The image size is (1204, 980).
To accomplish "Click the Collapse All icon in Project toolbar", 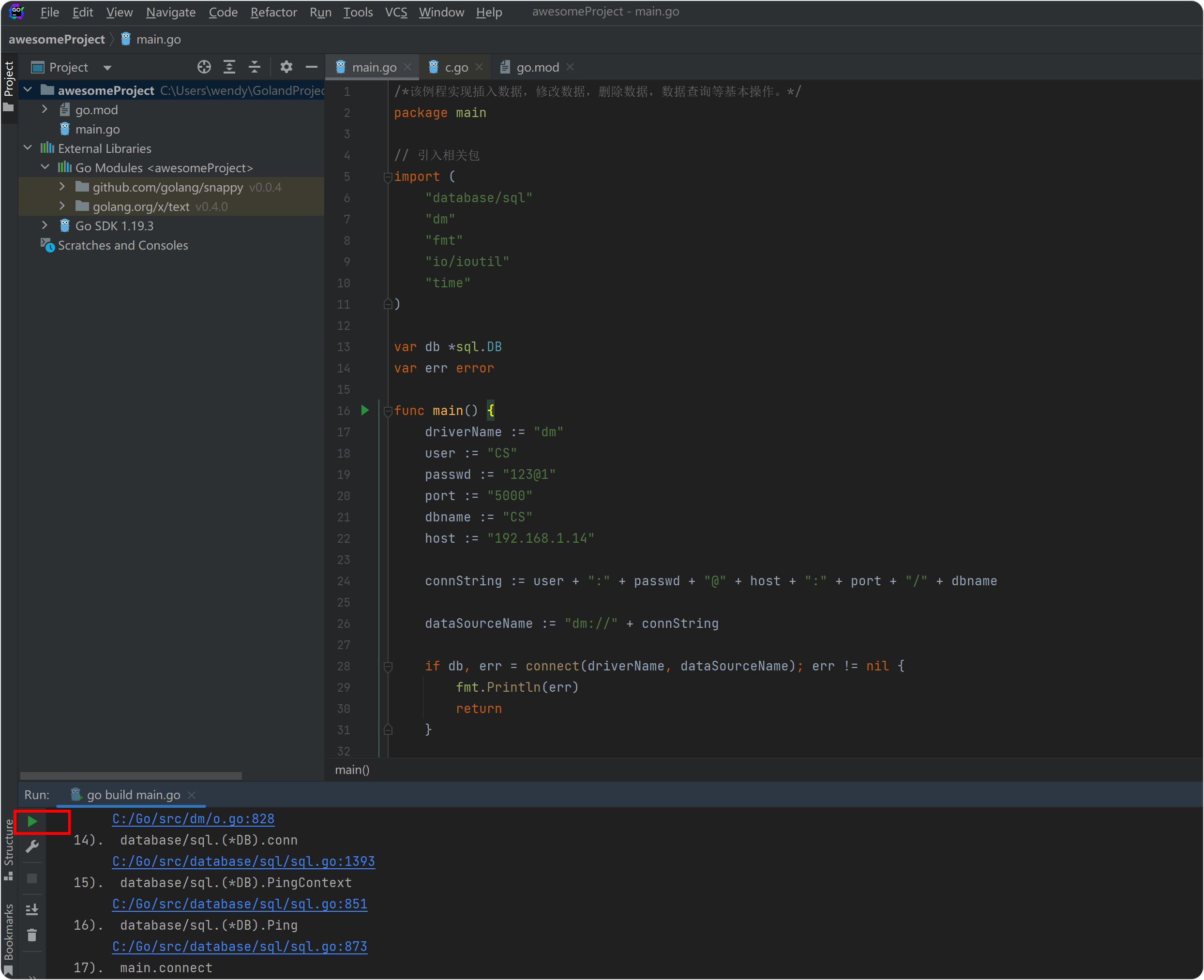I will (255, 67).
